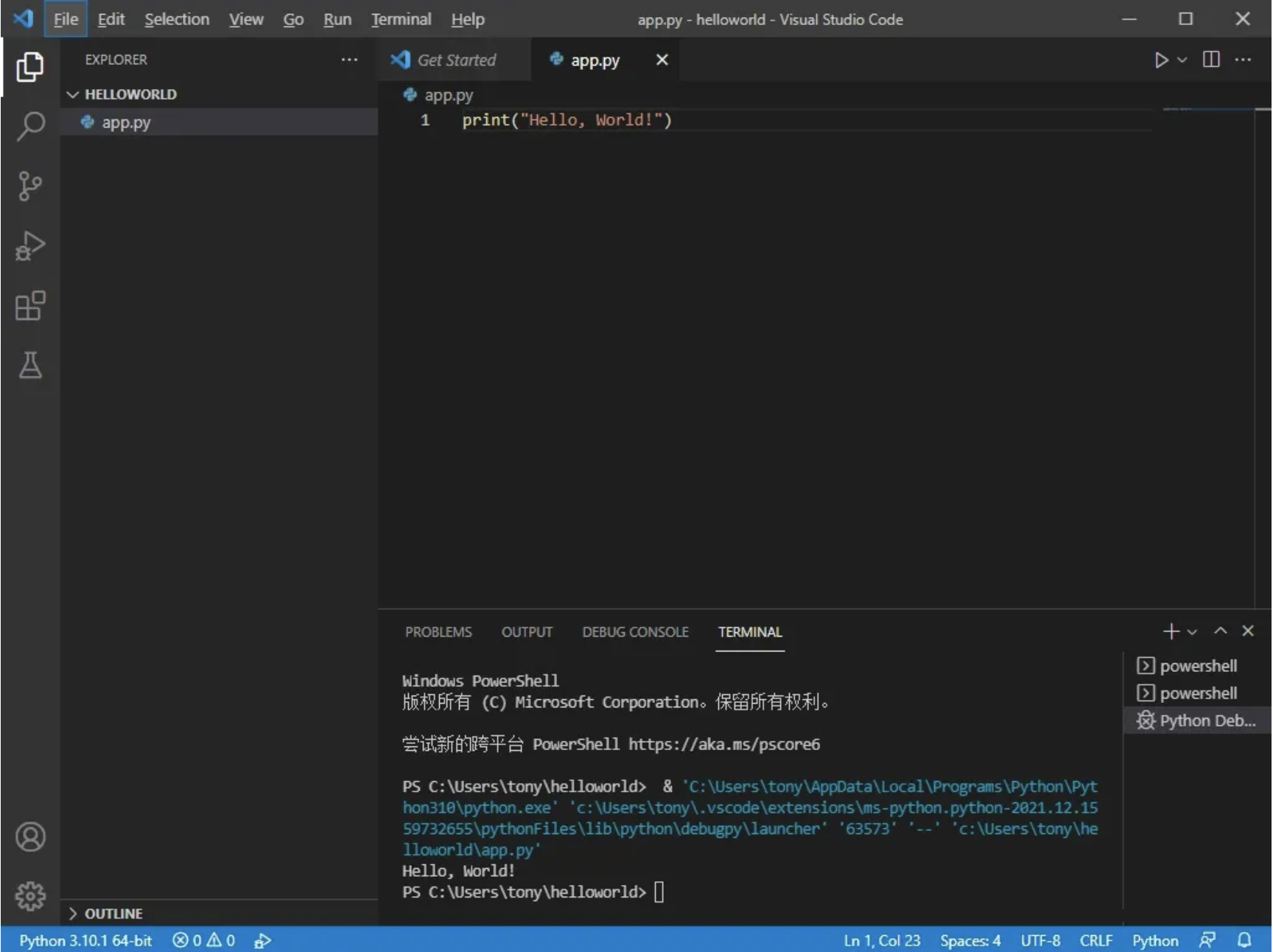This screenshot has height=952, width=1273.
Task: Click the terminal prompt cursor
Action: pos(659,892)
